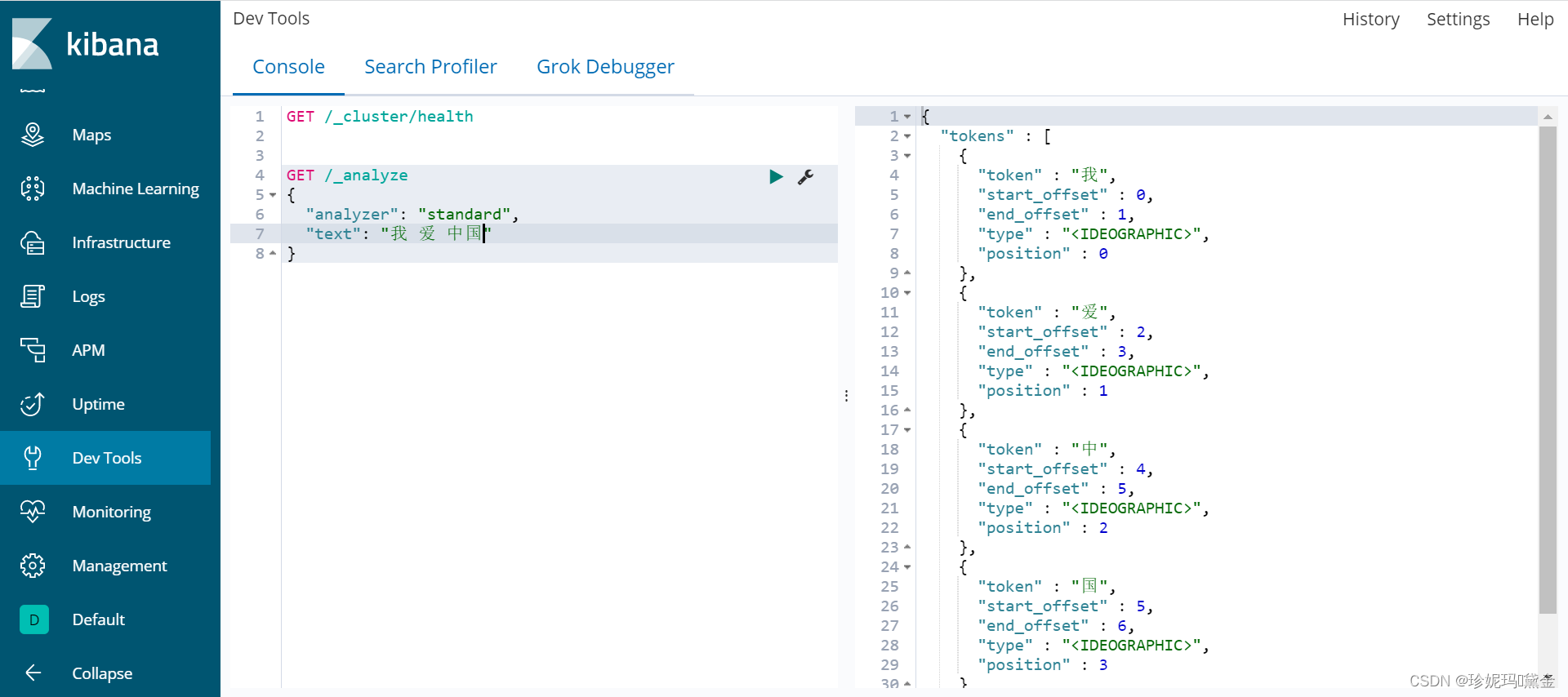
Task: Click "start_offset" : 0 in response
Action: pos(1066,195)
